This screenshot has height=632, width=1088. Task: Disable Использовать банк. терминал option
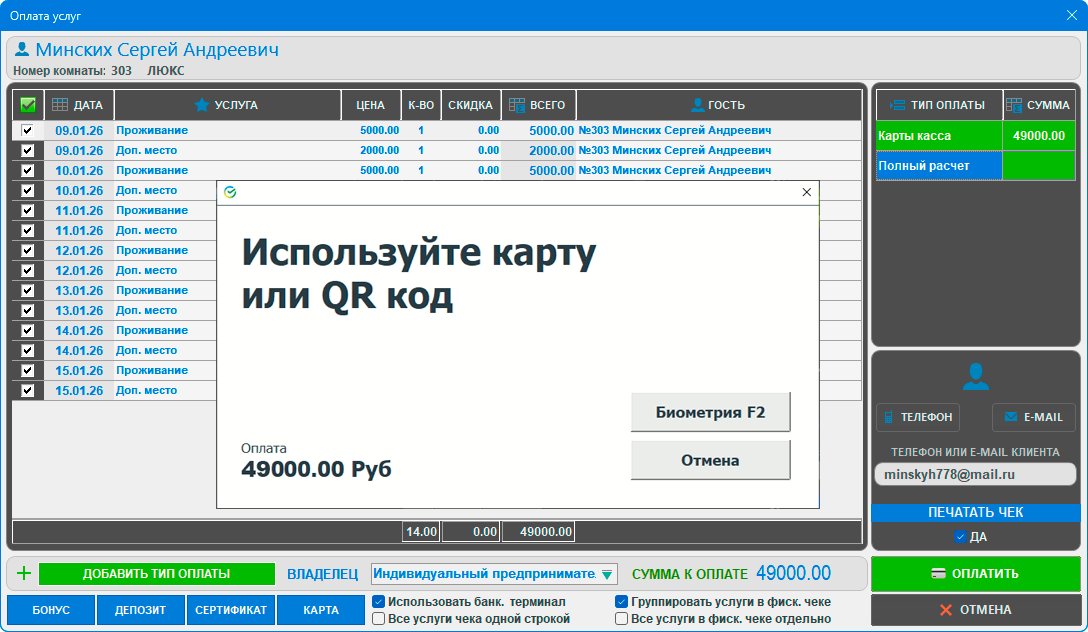[x=379, y=601]
